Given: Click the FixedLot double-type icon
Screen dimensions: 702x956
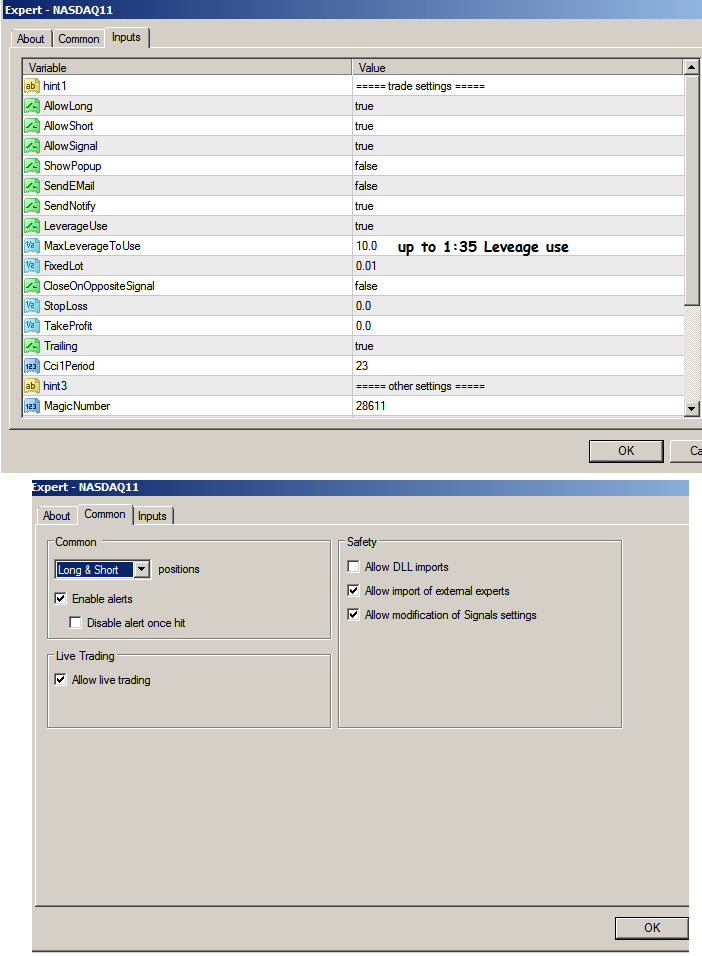Looking at the screenshot, I should (32, 266).
